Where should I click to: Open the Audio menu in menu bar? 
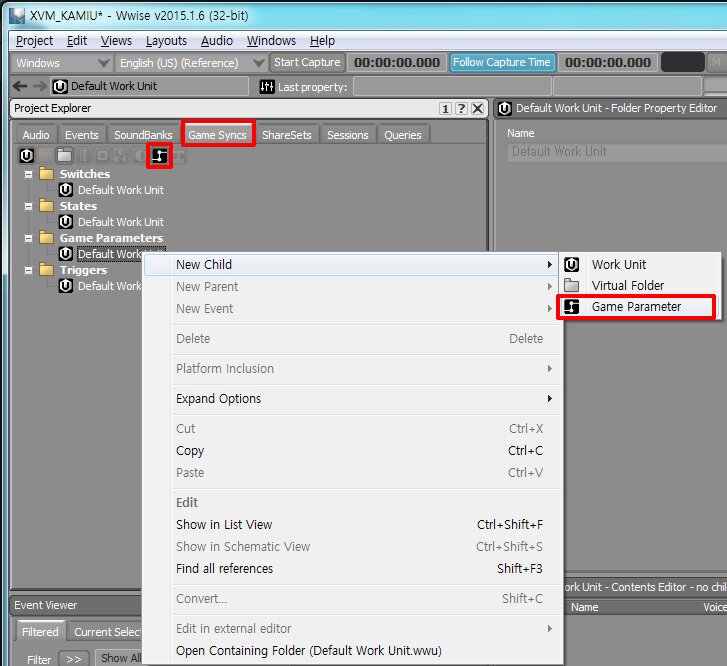(217, 41)
